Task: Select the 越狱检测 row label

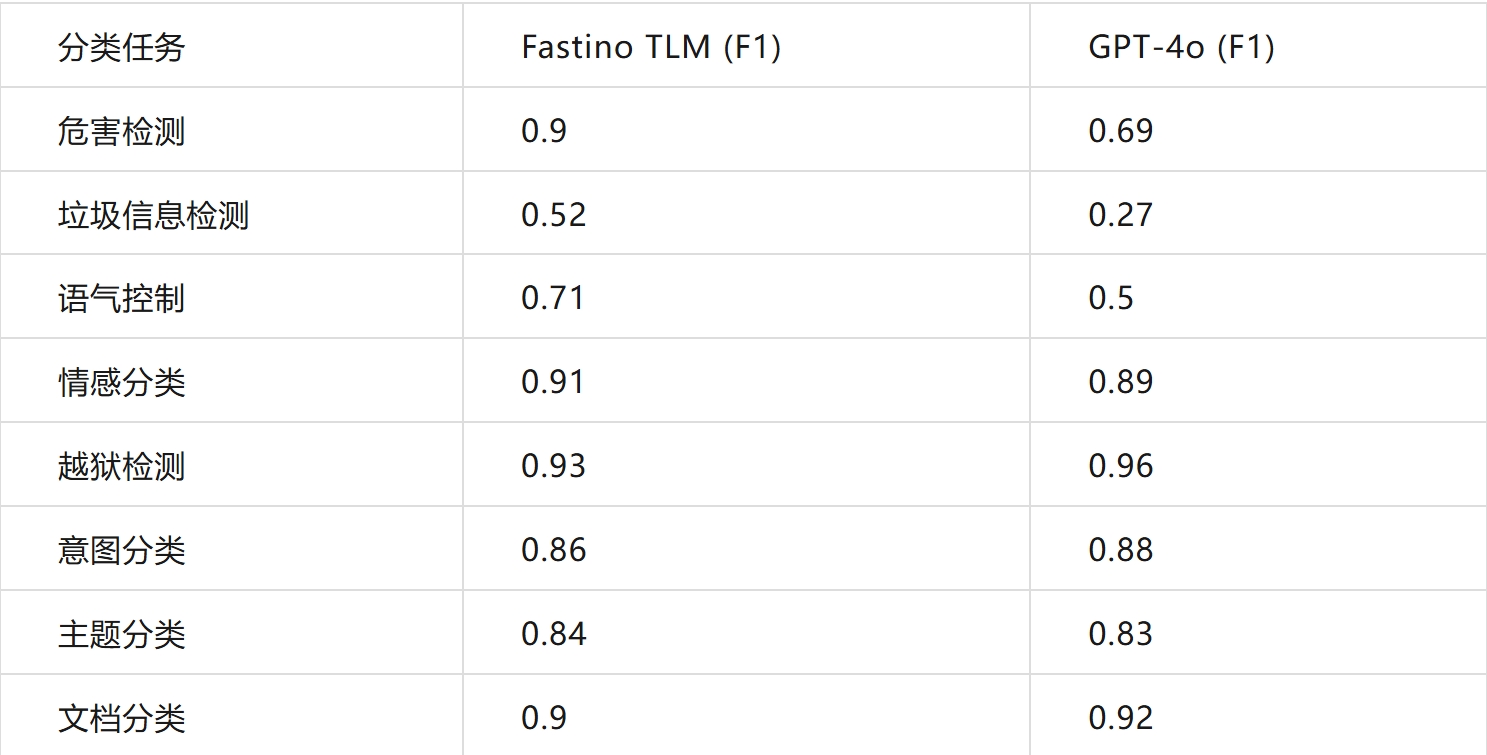Action: [121, 466]
